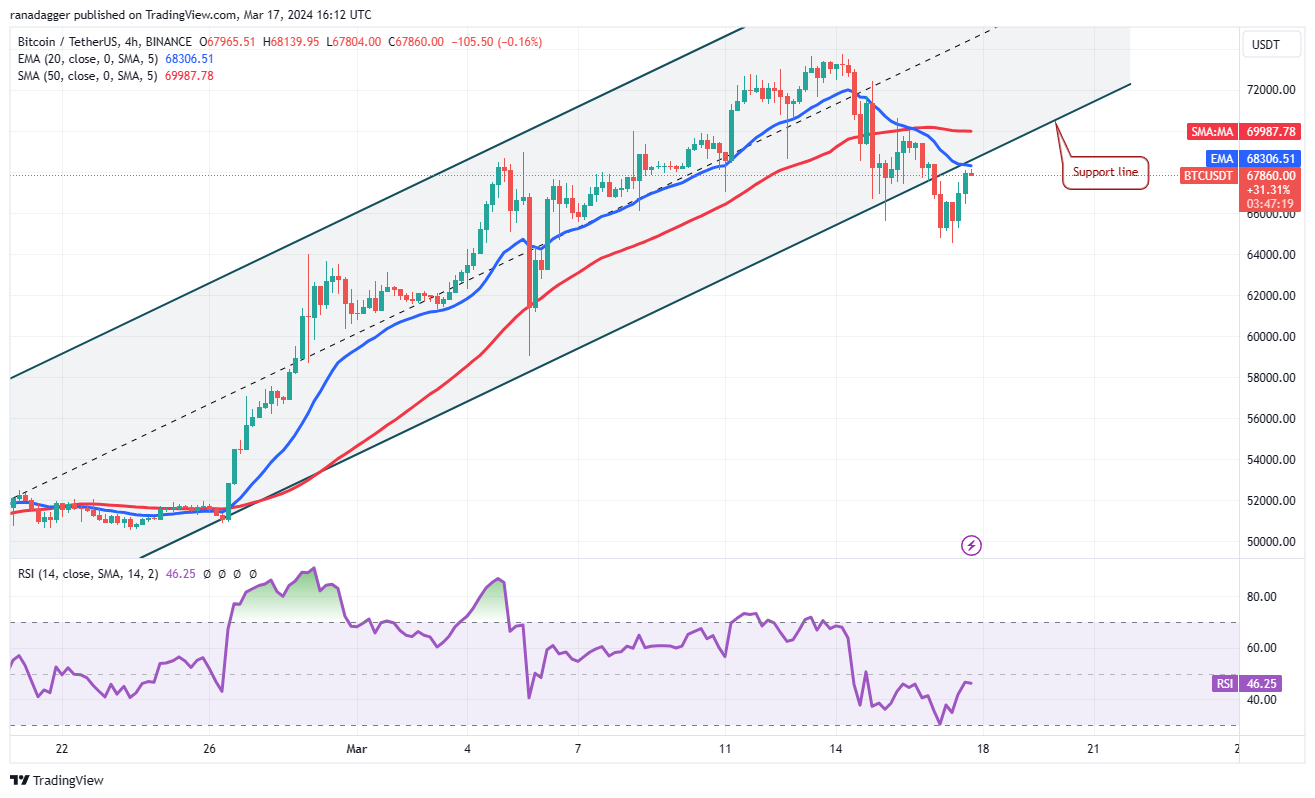Click the Mar date axis label
This screenshot has height=798, width=1315.
[356, 749]
